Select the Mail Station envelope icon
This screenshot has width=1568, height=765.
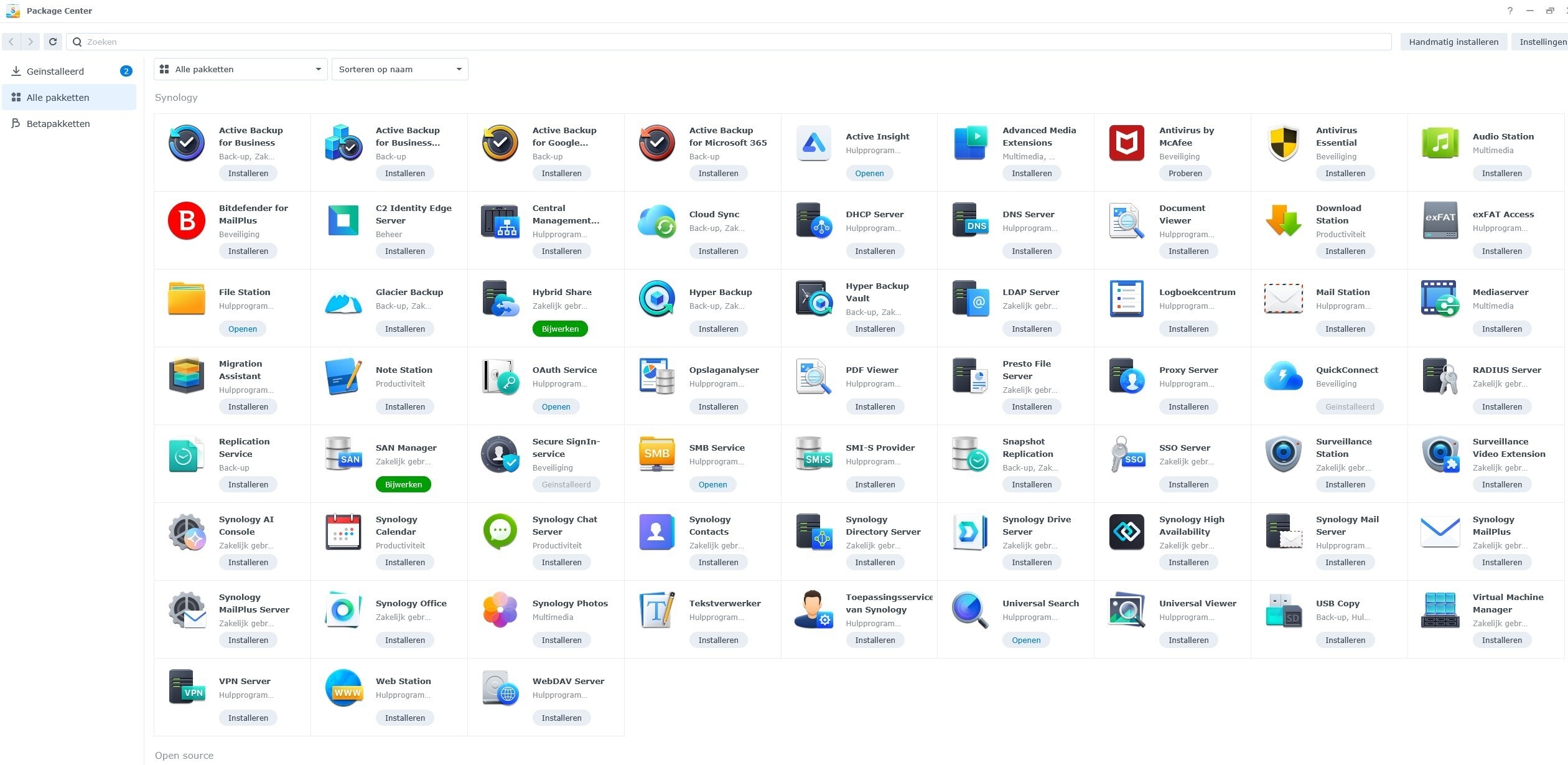click(x=1284, y=299)
